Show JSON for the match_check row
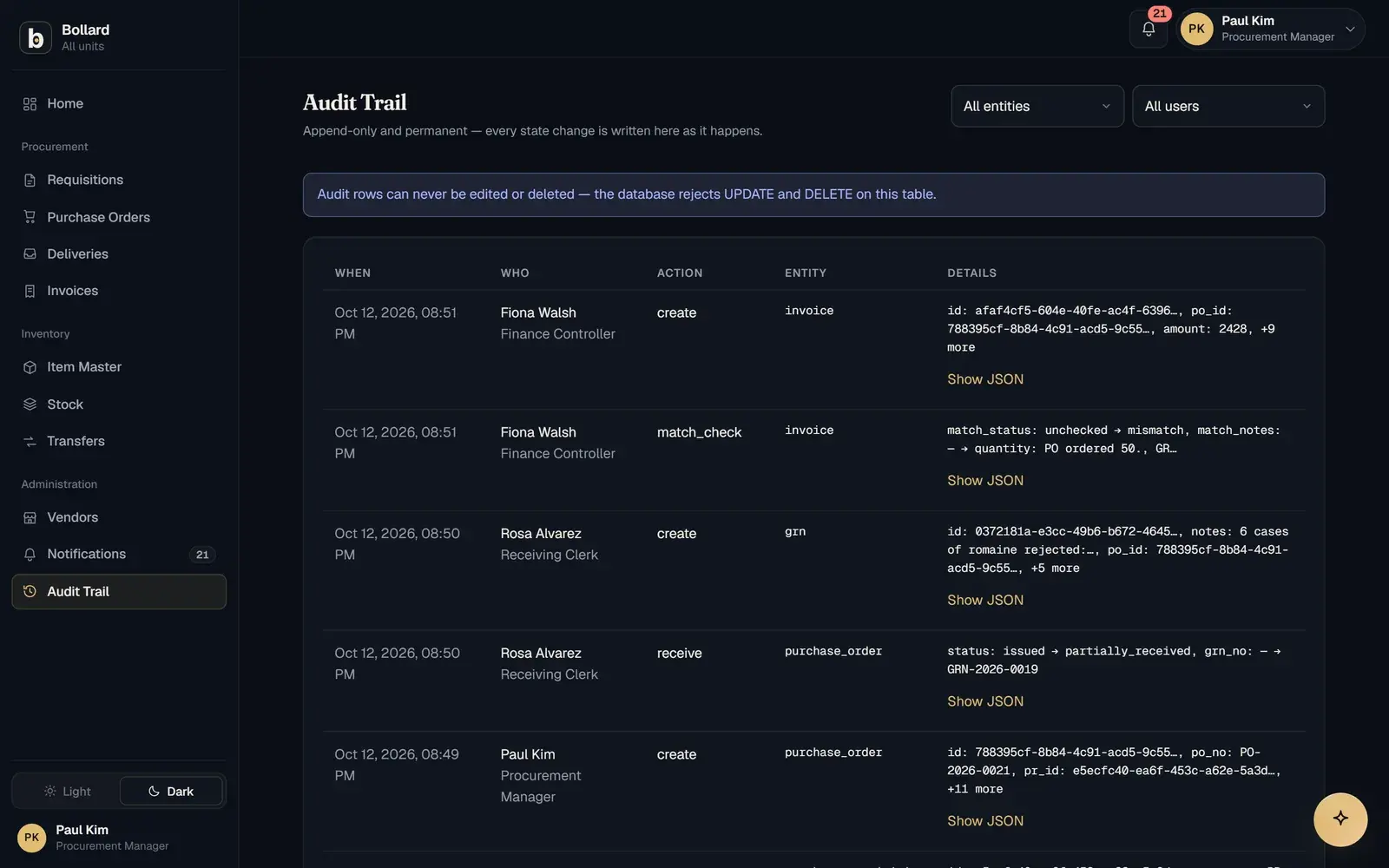Image resolution: width=1389 pixels, height=868 pixels. pos(985,481)
